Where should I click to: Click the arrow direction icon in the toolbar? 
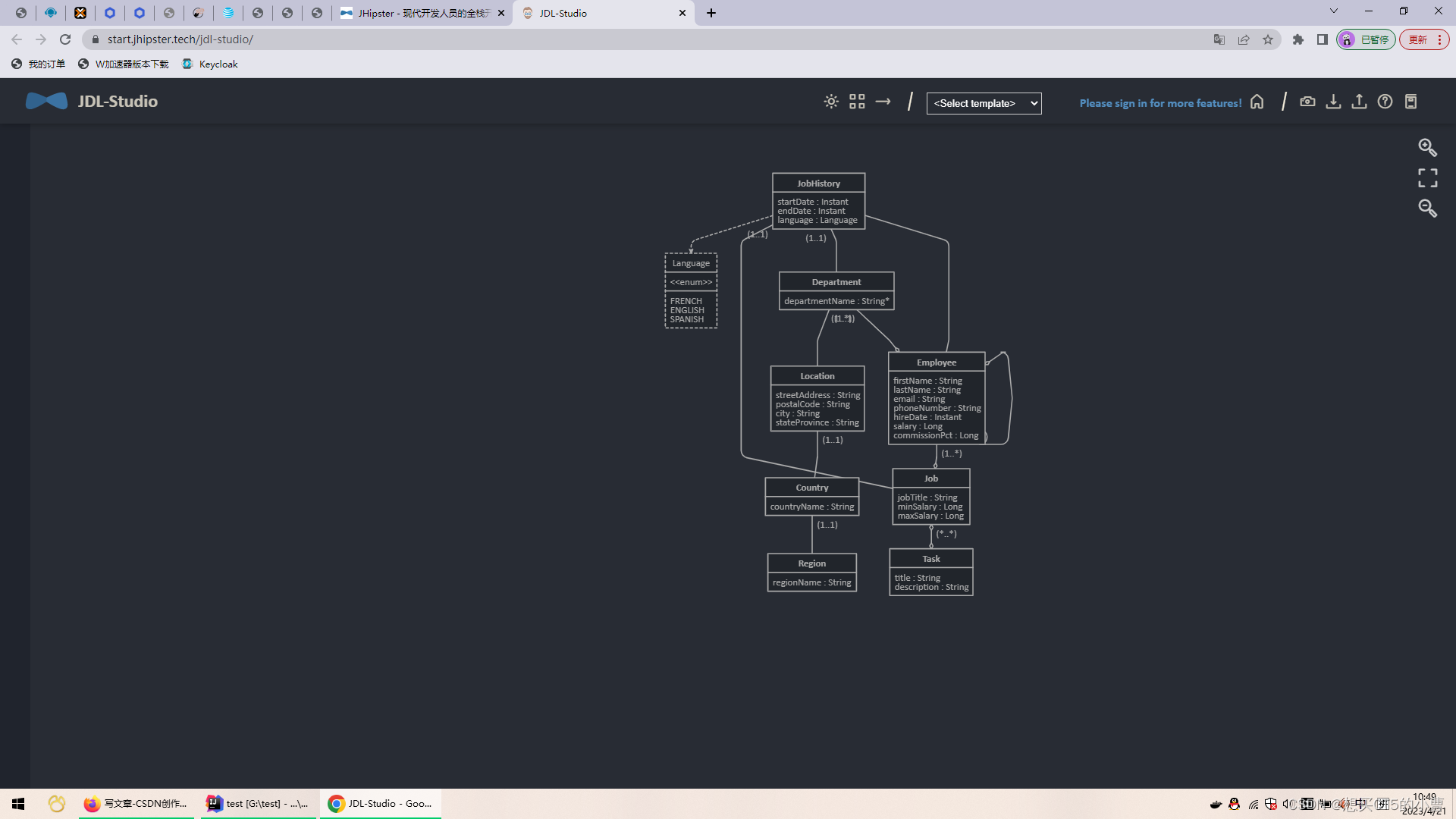tap(883, 102)
